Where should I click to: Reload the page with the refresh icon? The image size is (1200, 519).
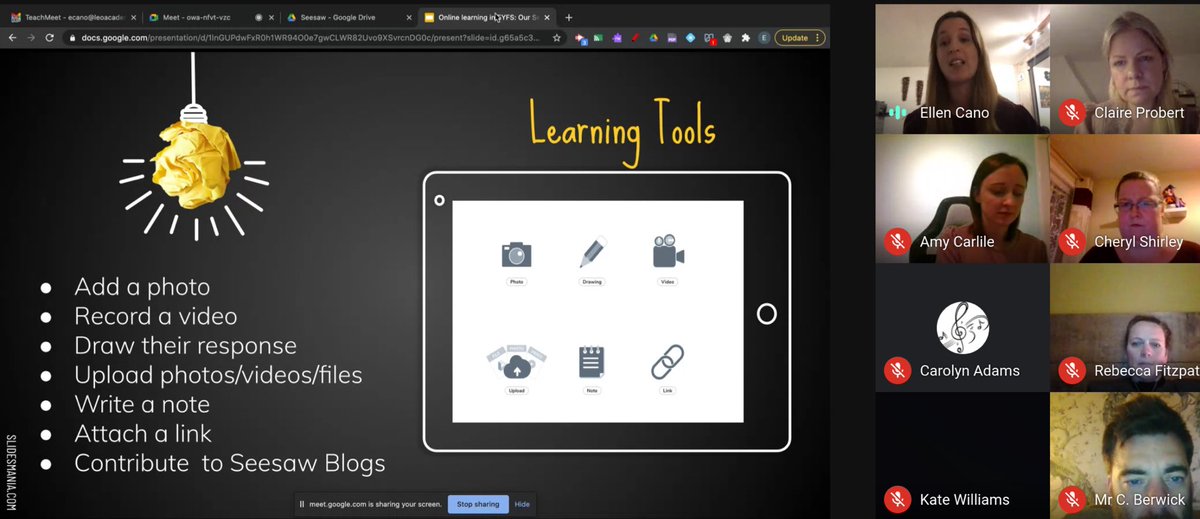(52, 38)
